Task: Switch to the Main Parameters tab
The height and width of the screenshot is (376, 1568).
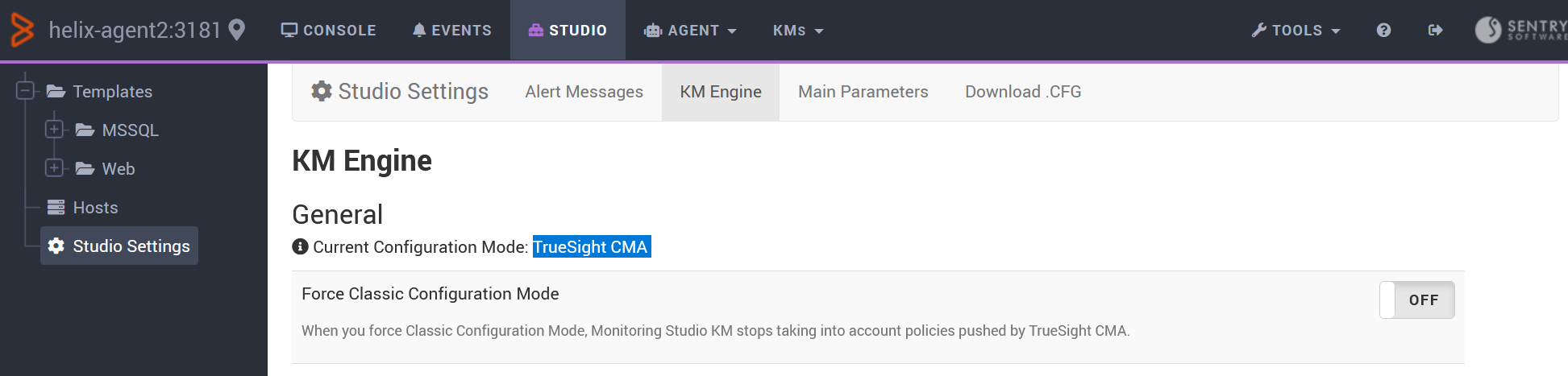Action: 863,92
